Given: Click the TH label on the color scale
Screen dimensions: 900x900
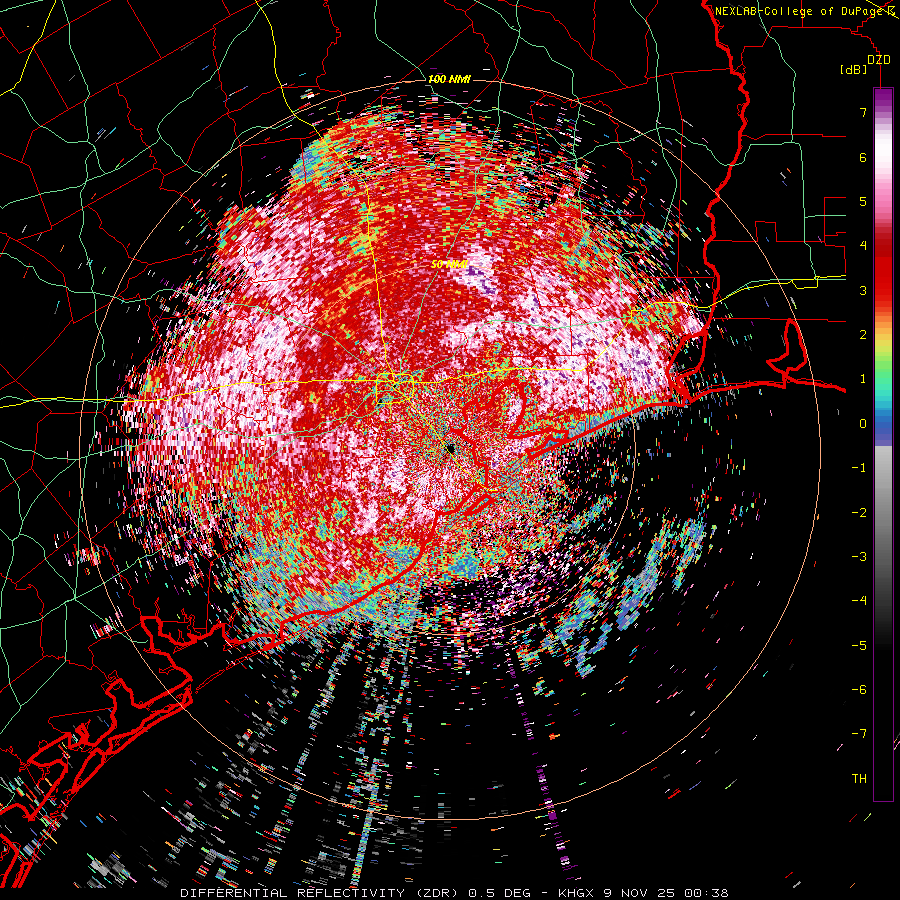Looking at the screenshot, I should coord(859,778).
